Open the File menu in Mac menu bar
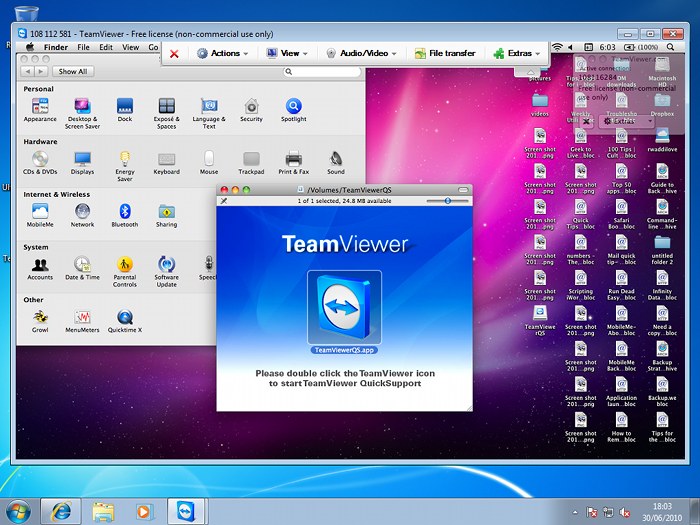Image resolution: width=700 pixels, height=525 pixels. click(x=83, y=47)
